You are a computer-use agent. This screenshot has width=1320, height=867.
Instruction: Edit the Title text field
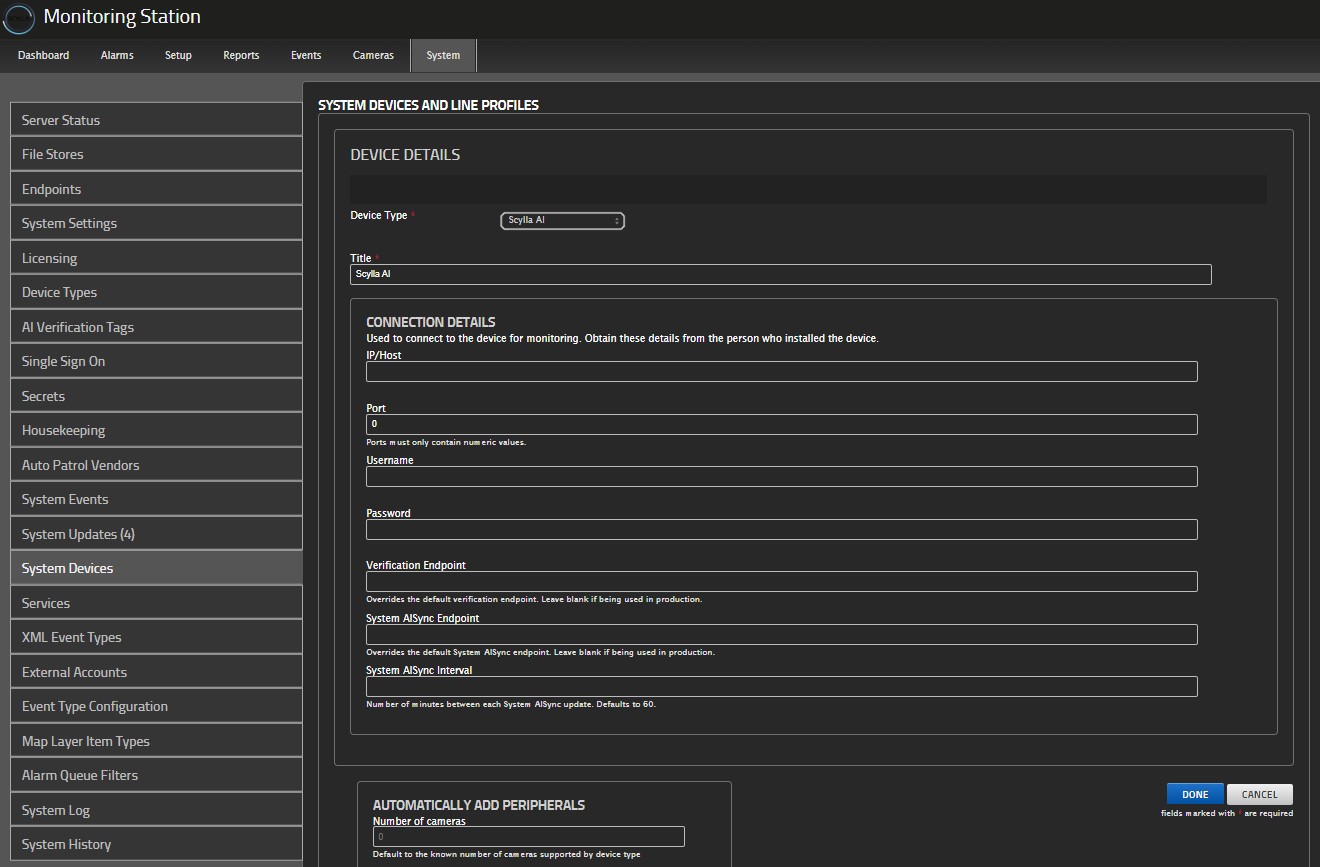pos(780,275)
